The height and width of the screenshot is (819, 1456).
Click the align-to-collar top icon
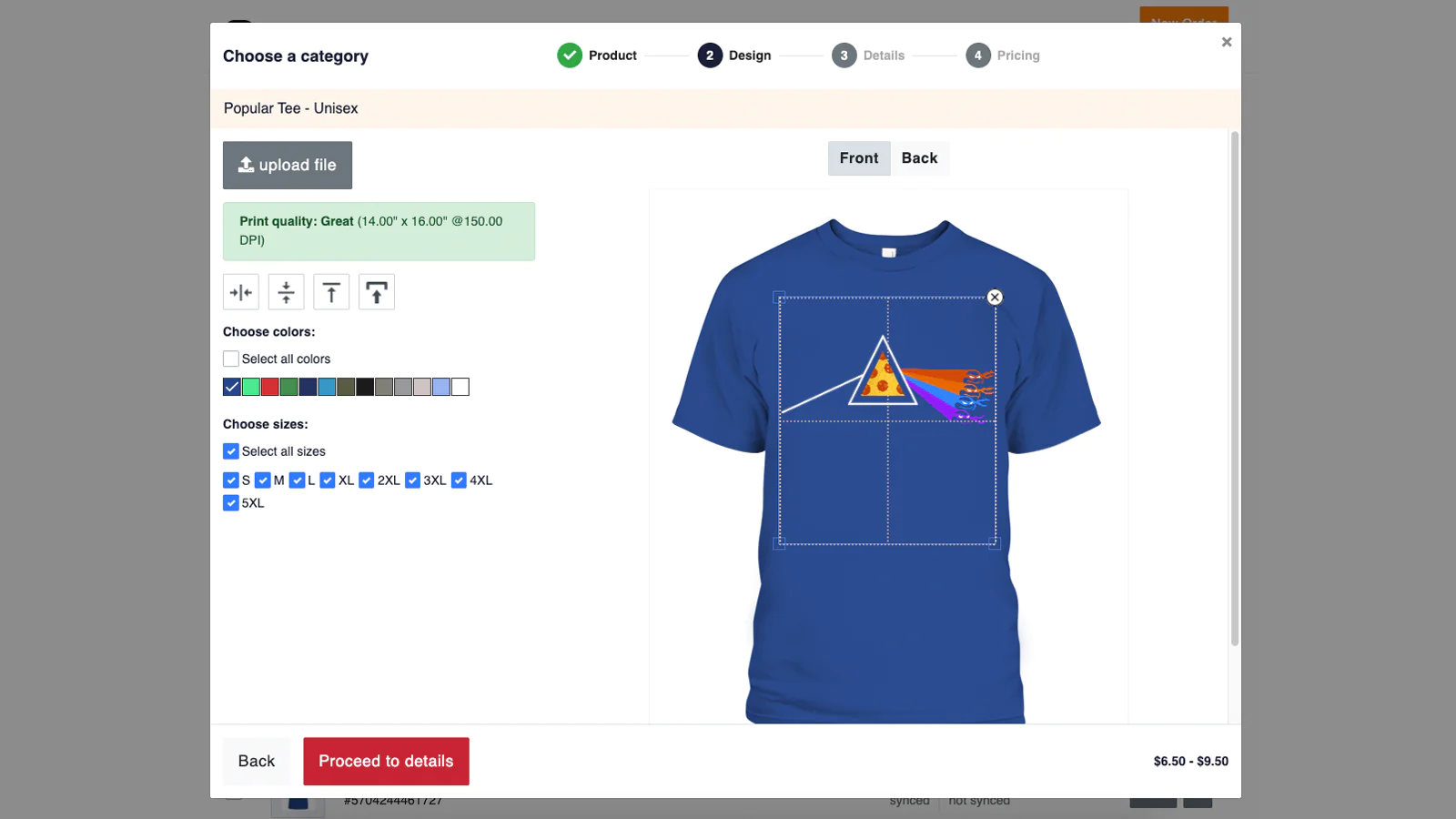click(x=377, y=292)
